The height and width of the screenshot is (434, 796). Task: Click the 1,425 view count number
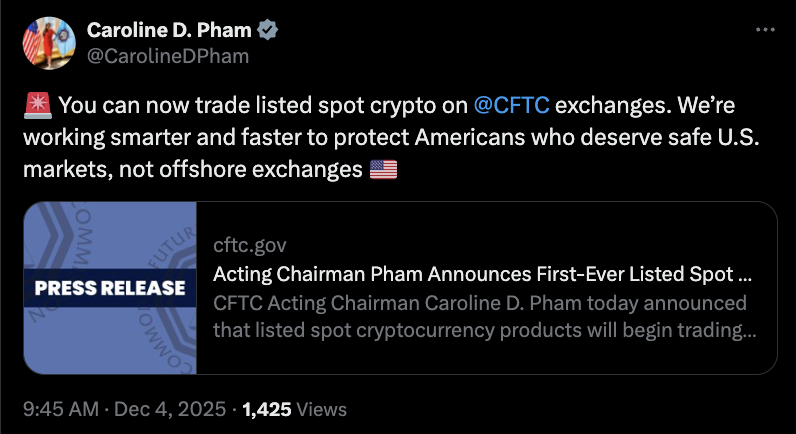click(265, 409)
